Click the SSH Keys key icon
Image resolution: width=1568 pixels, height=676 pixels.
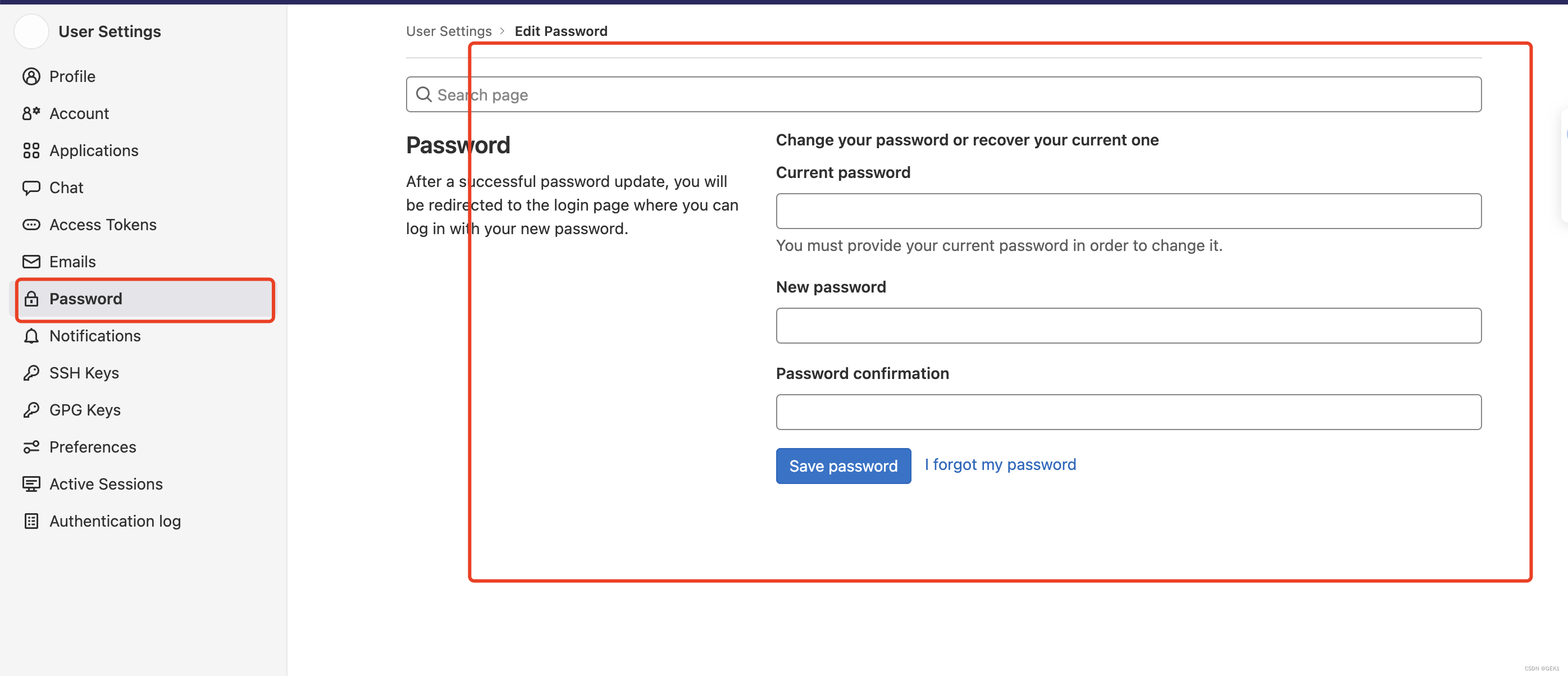31,373
